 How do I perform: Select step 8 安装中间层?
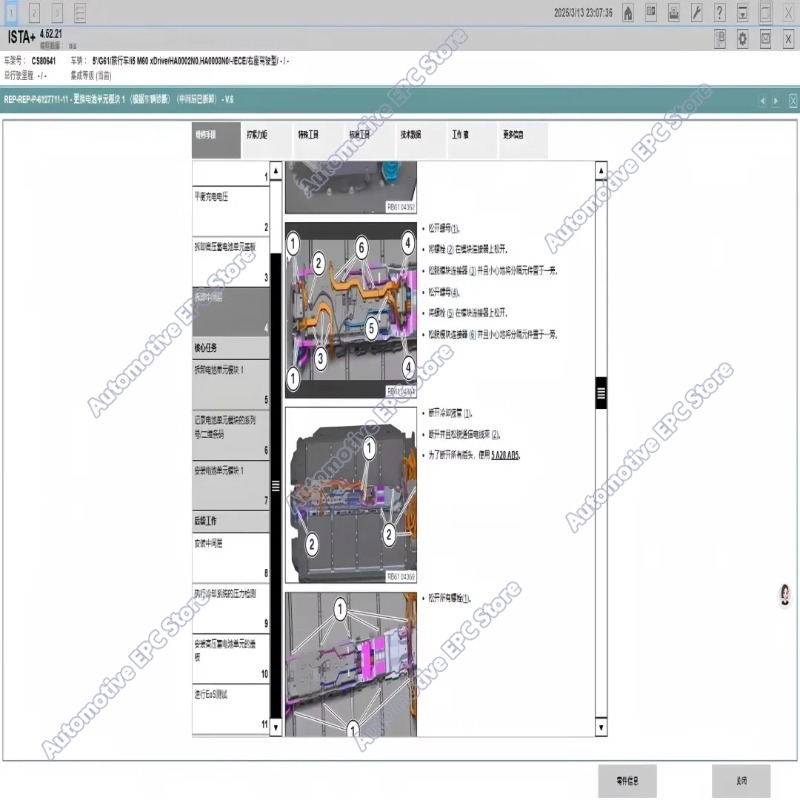[231, 557]
